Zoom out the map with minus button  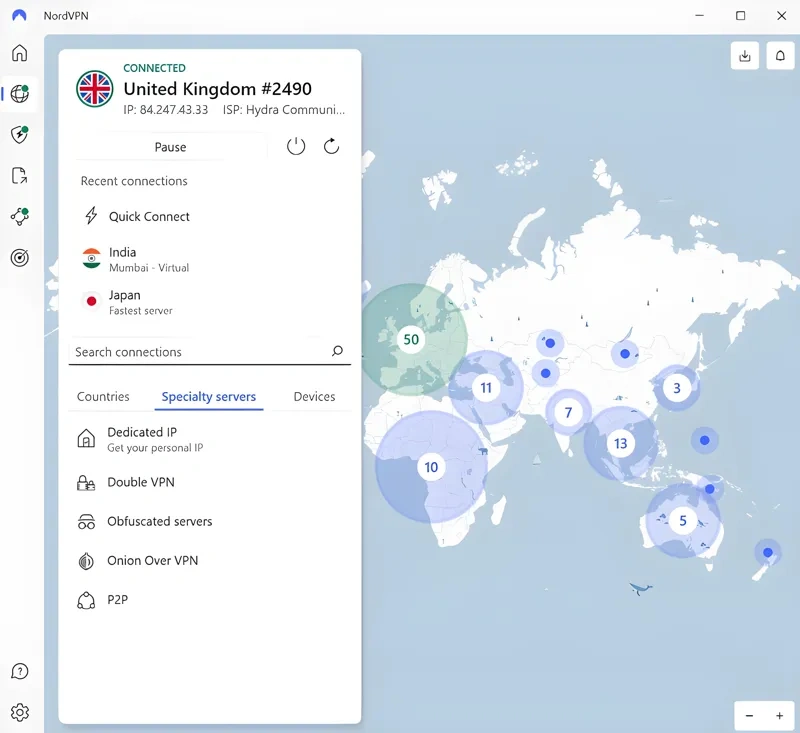[x=749, y=716]
